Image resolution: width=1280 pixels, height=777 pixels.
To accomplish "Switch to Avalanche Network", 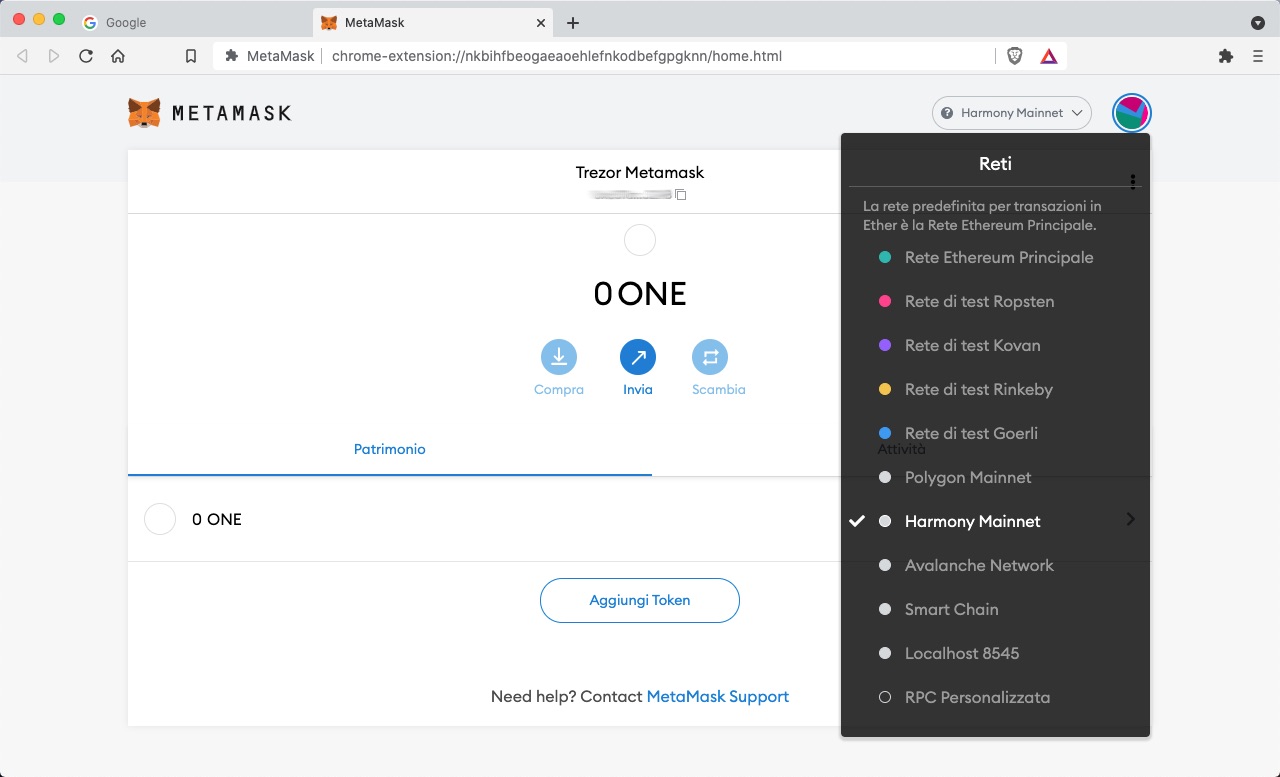I will click(995, 565).
